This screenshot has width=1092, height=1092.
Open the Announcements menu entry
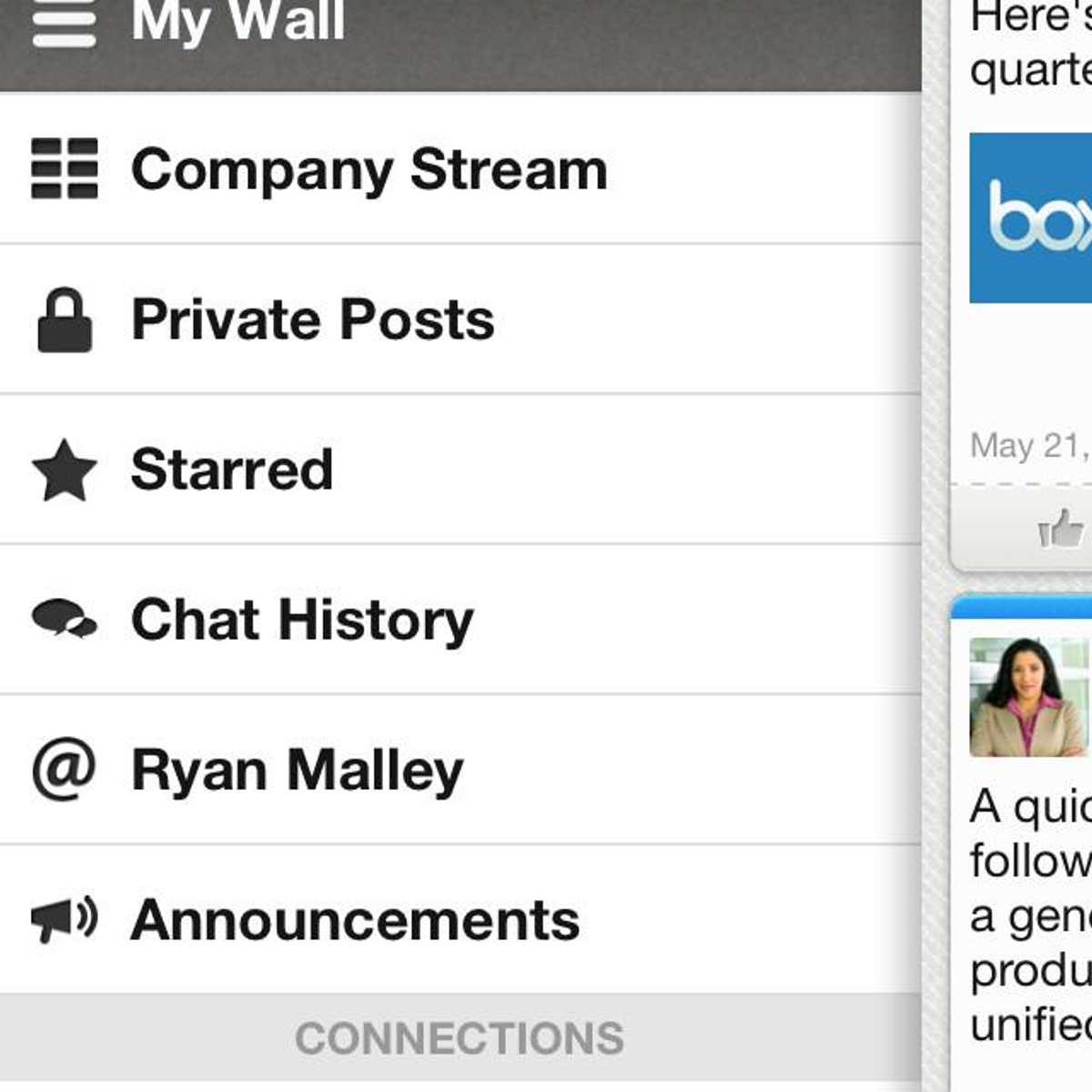coord(460,920)
